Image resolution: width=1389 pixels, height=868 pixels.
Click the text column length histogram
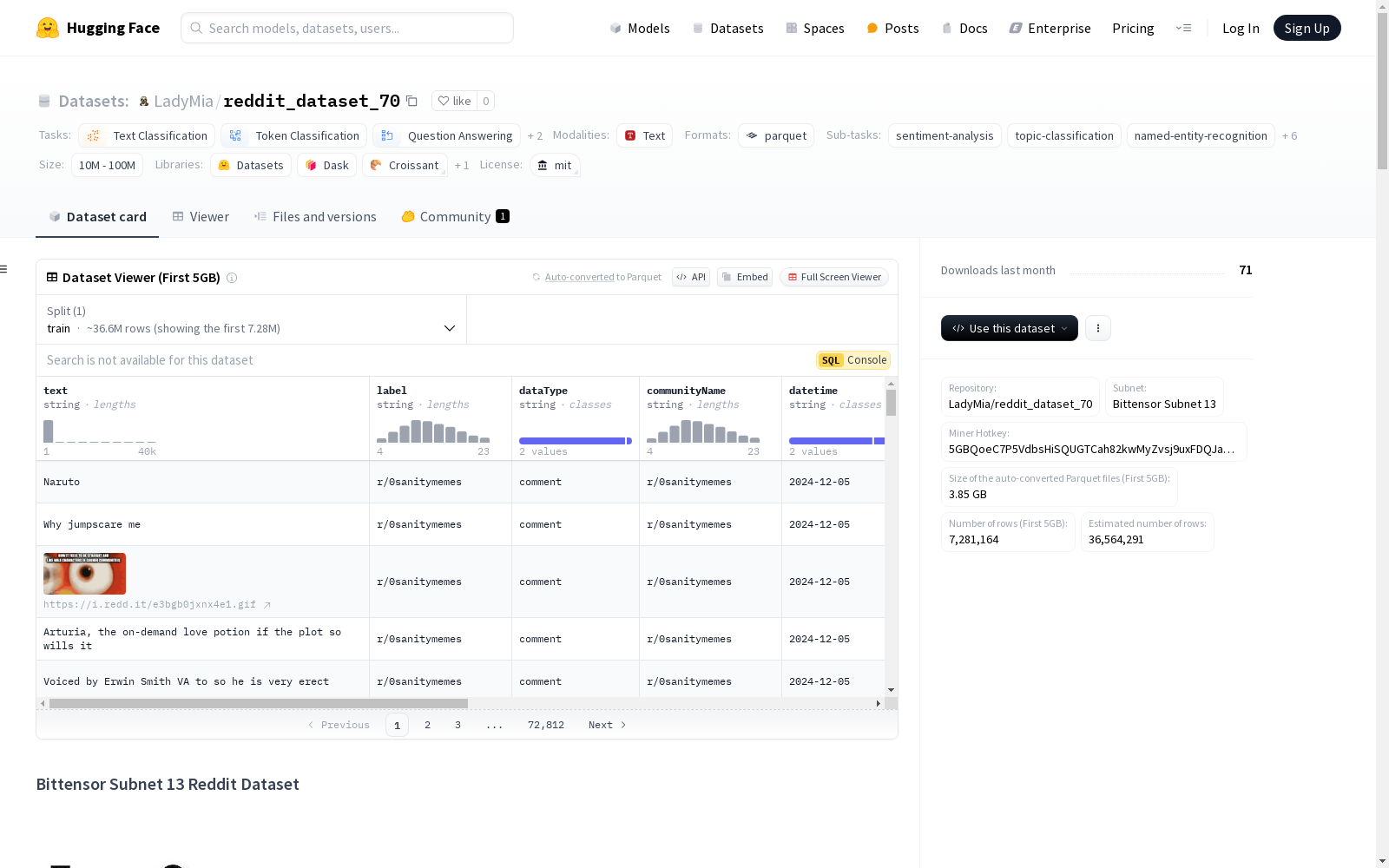click(x=100, y=431)
